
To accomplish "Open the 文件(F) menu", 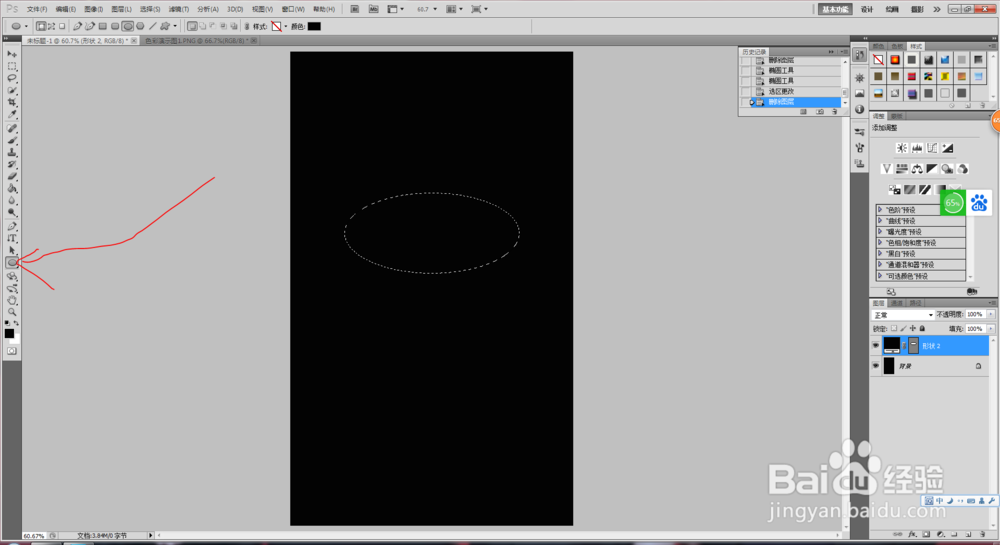I will click(36, 9).
